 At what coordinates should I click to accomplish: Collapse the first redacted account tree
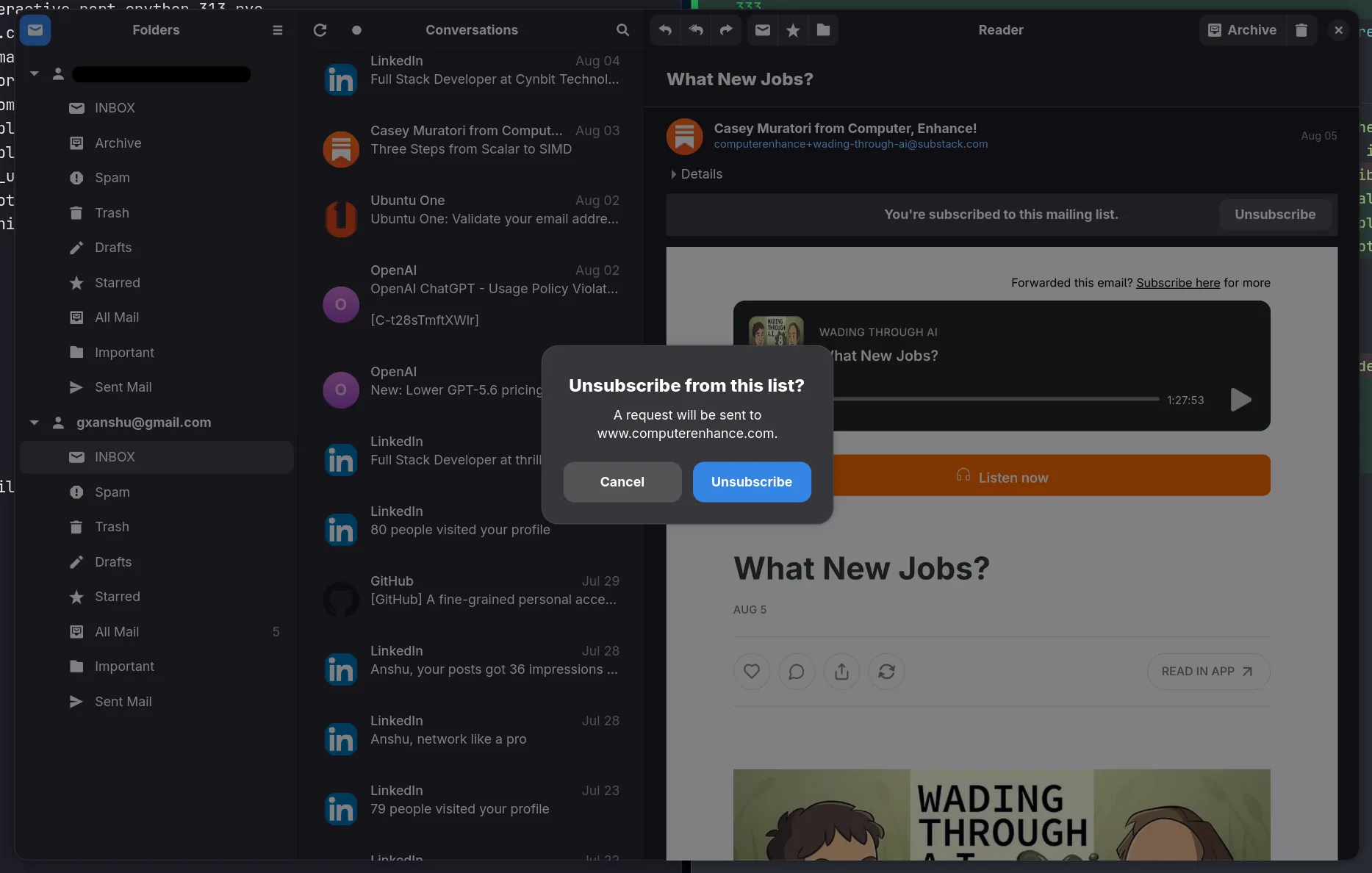[34, 73]
